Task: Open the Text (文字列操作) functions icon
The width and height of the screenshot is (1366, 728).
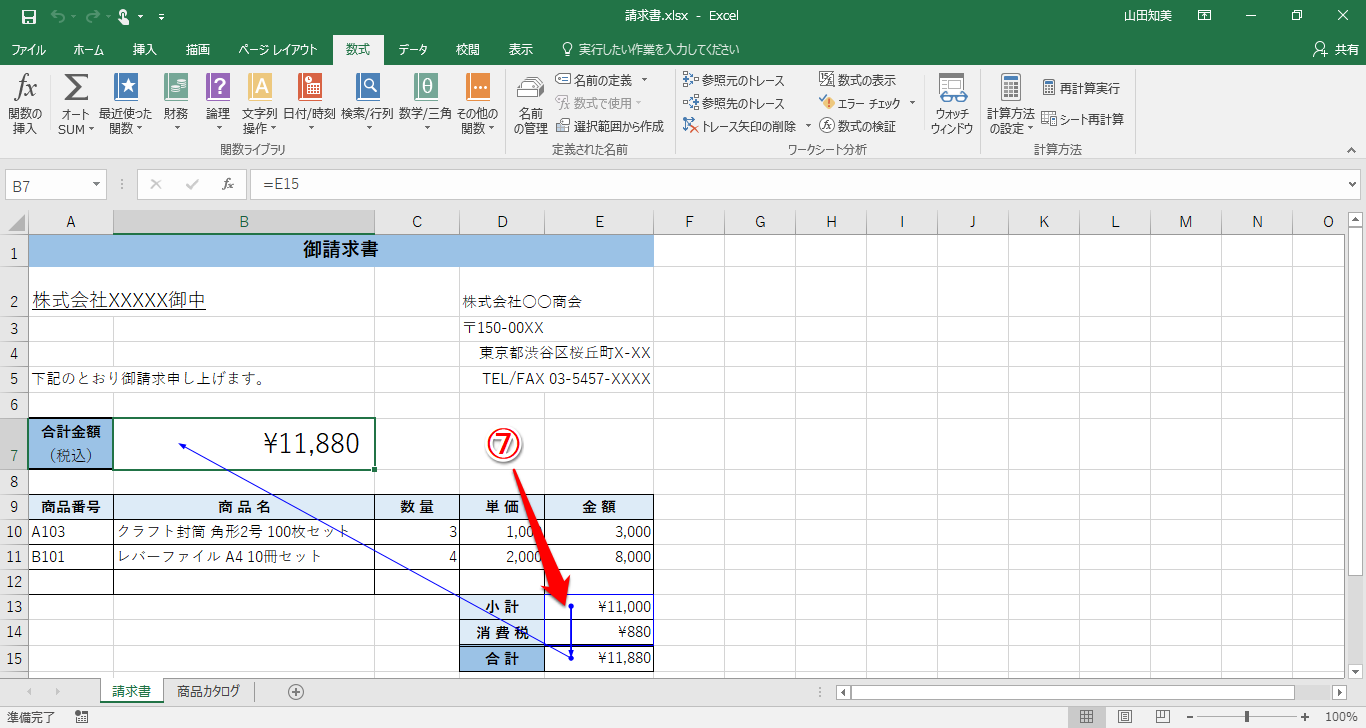Action: 260,88
